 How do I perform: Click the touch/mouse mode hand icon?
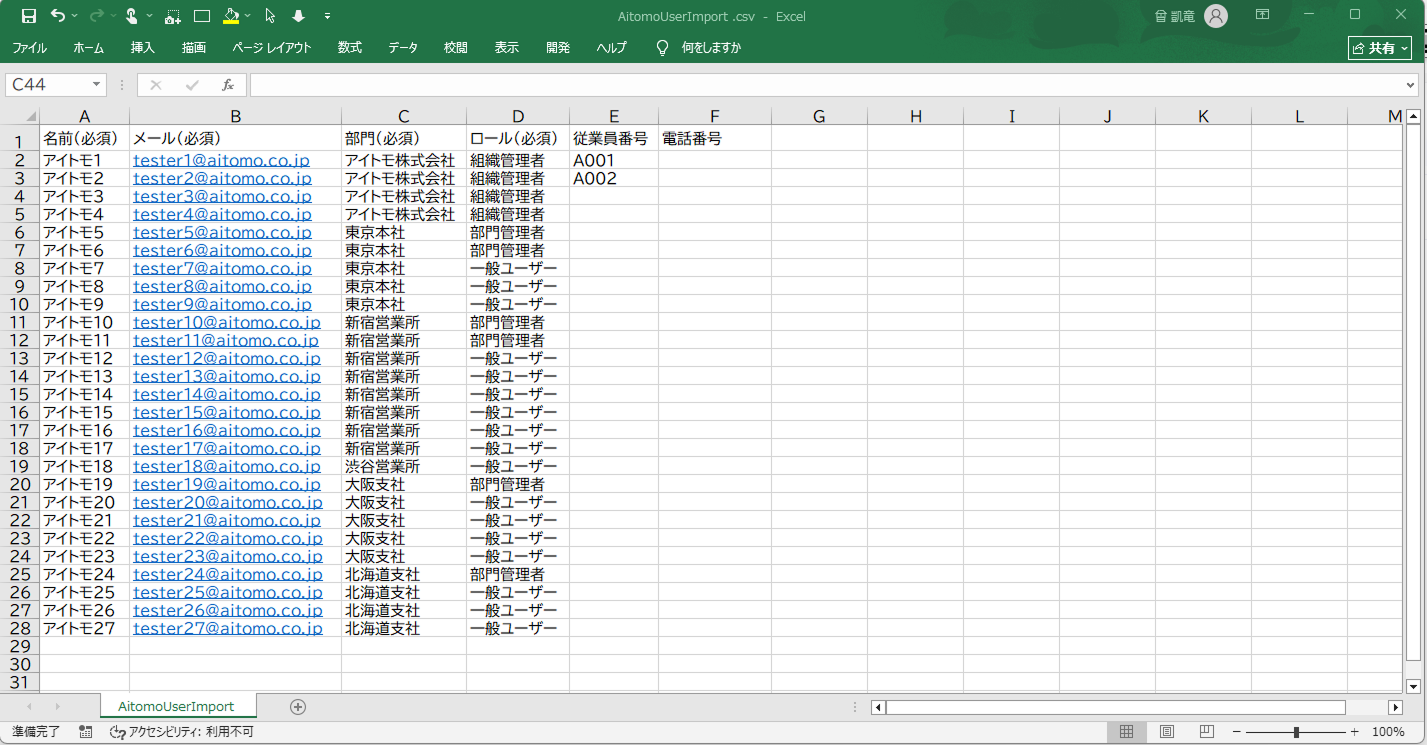tap(131, 16)
